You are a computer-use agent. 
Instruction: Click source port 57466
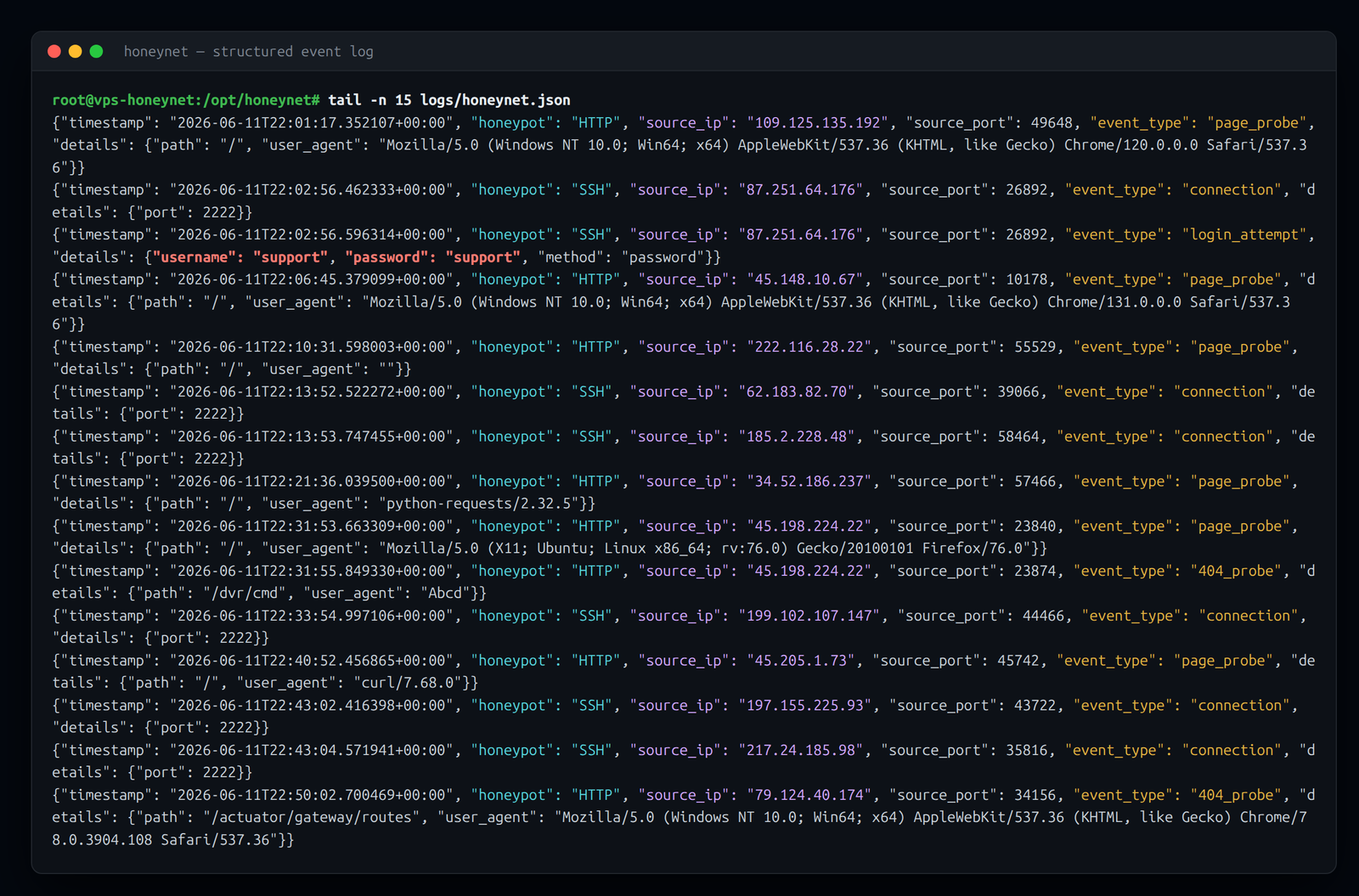click(x=1035, y=482)
